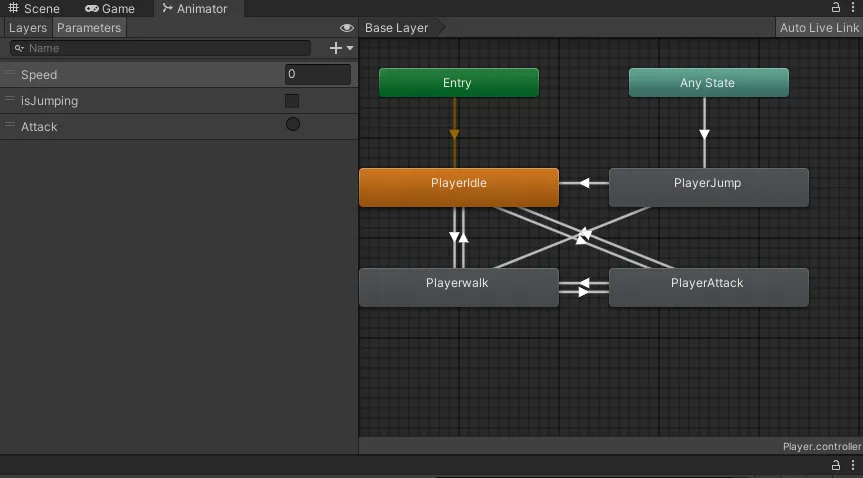The width and height of the screenshot is (863, 478).
Task: Fire the Attack trigger radio button
Action: tap(293, 124)
